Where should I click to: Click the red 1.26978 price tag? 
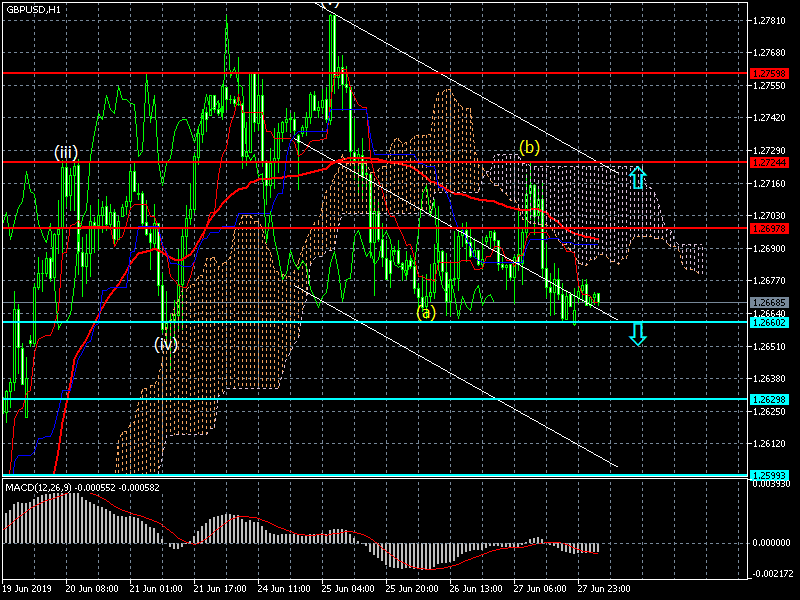768,228
